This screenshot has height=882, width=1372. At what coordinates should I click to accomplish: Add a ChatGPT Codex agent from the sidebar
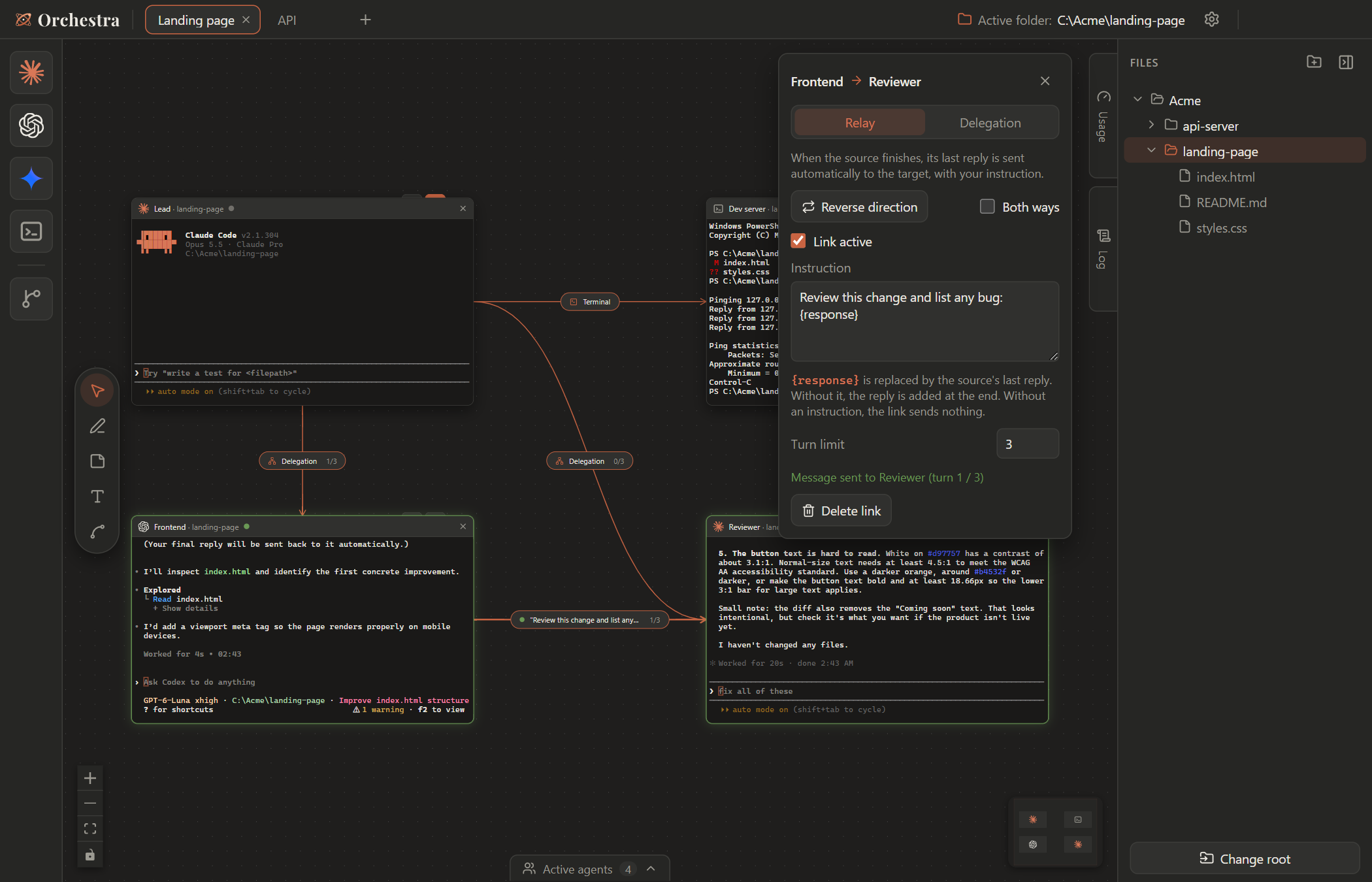pos(31,125)
